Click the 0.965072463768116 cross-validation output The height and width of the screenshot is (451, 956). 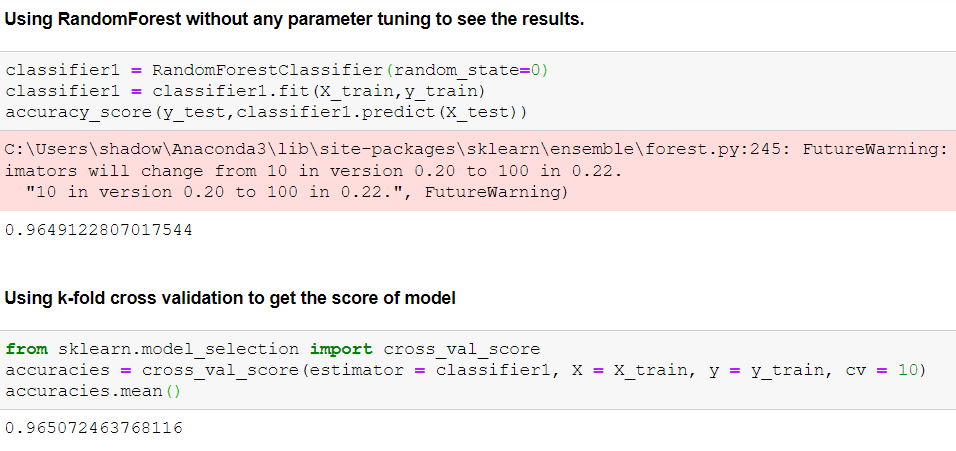point(94,429)
